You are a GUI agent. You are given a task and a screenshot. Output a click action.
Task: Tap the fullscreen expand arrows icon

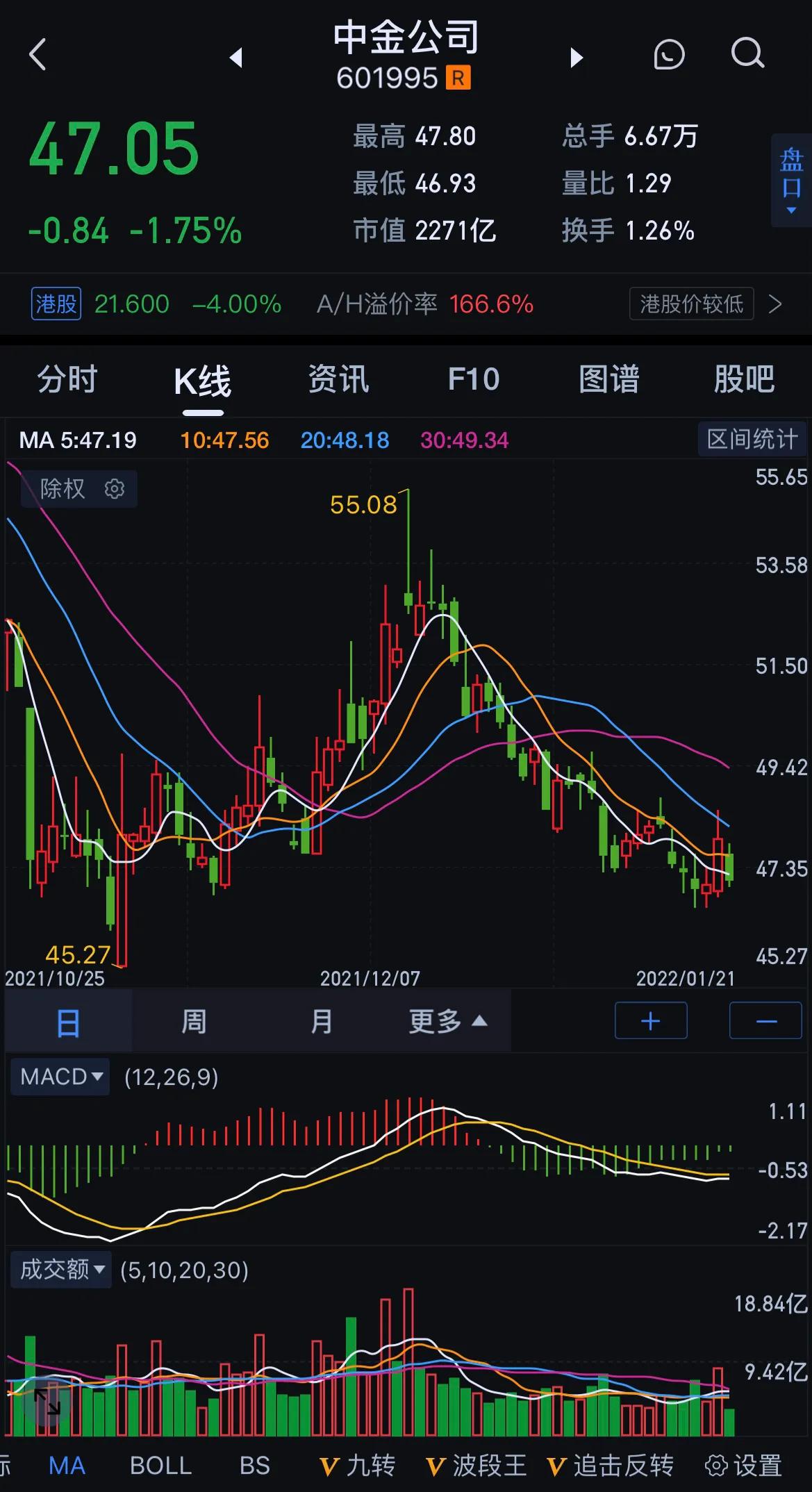point(47,1402)
